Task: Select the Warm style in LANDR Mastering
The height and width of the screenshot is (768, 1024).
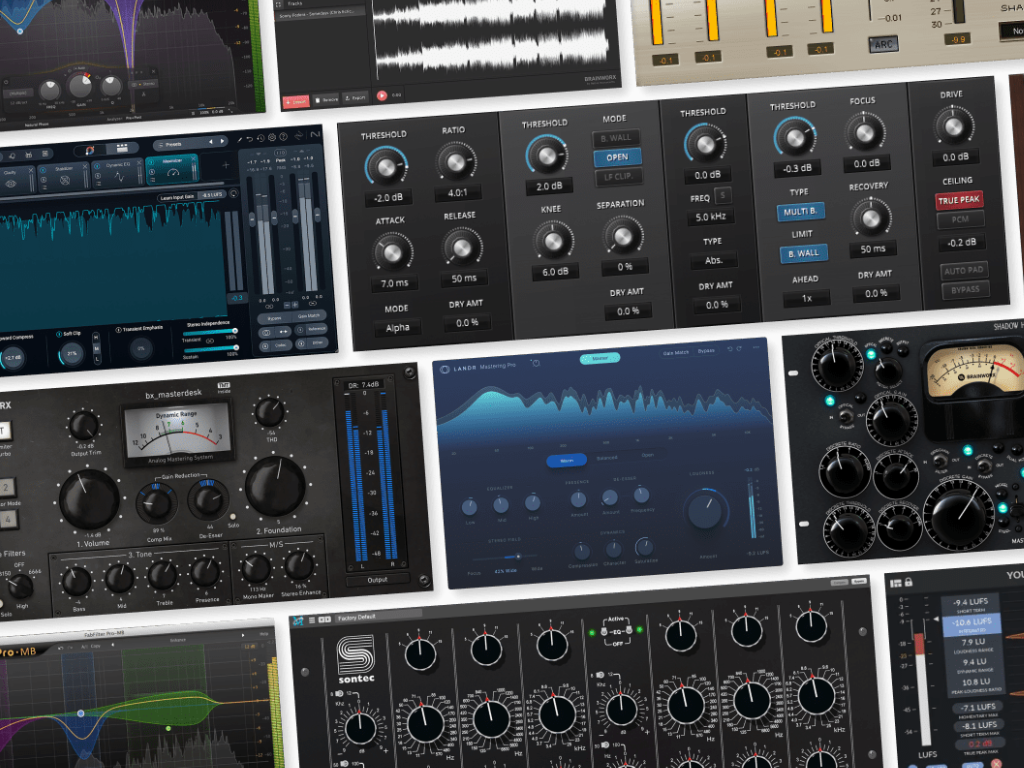Action: point(565,461)
